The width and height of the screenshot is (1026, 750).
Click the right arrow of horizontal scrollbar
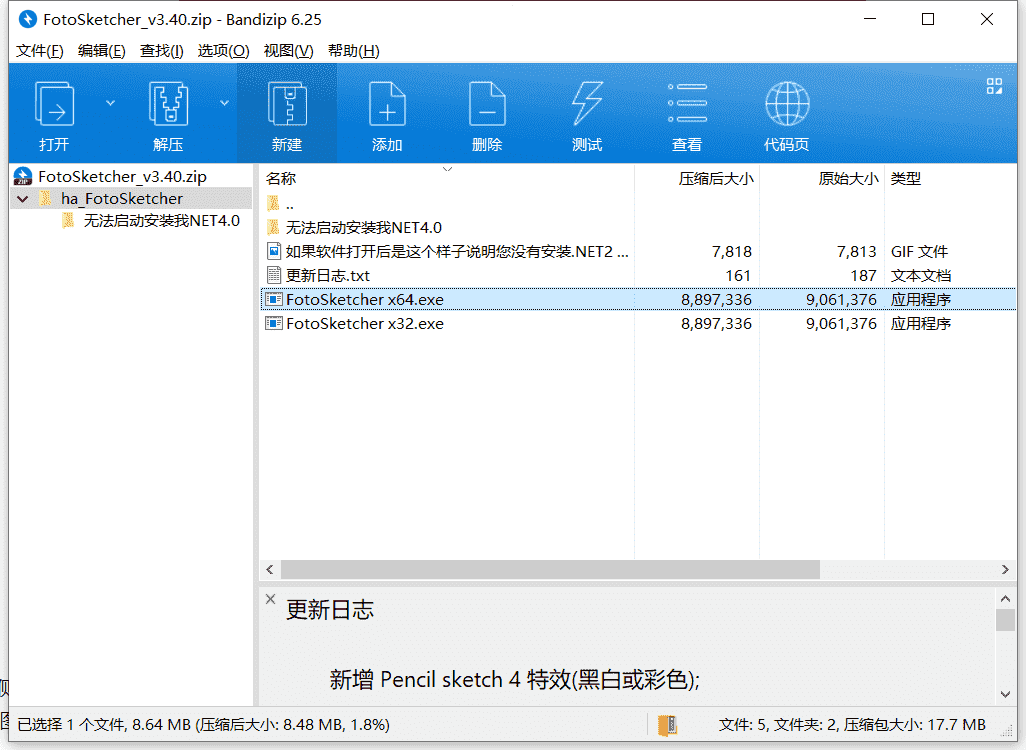pos(1005,570)
